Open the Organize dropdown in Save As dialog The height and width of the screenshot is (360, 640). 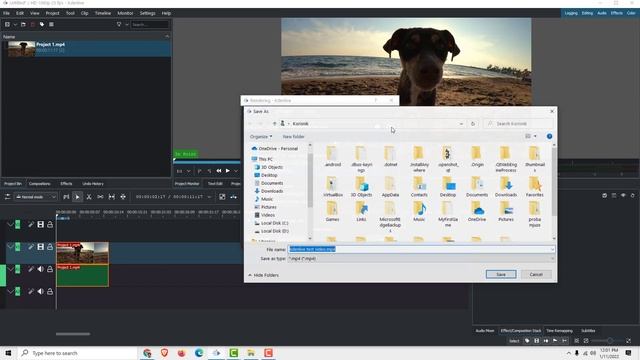[261, 136]
